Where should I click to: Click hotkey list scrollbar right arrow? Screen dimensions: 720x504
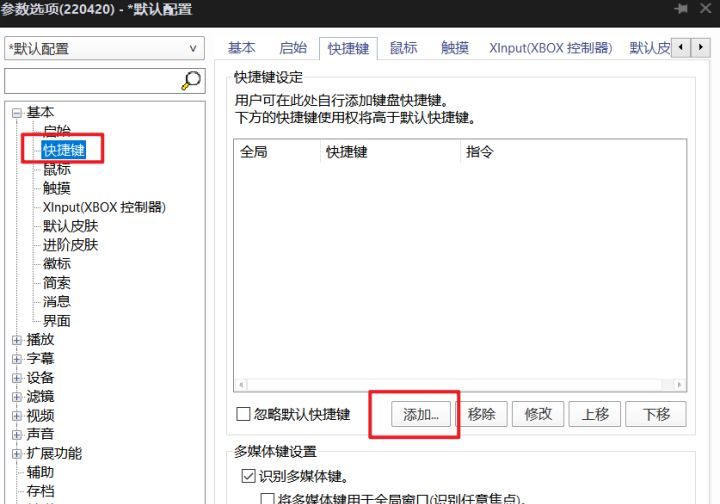click(x=679, y=385)
